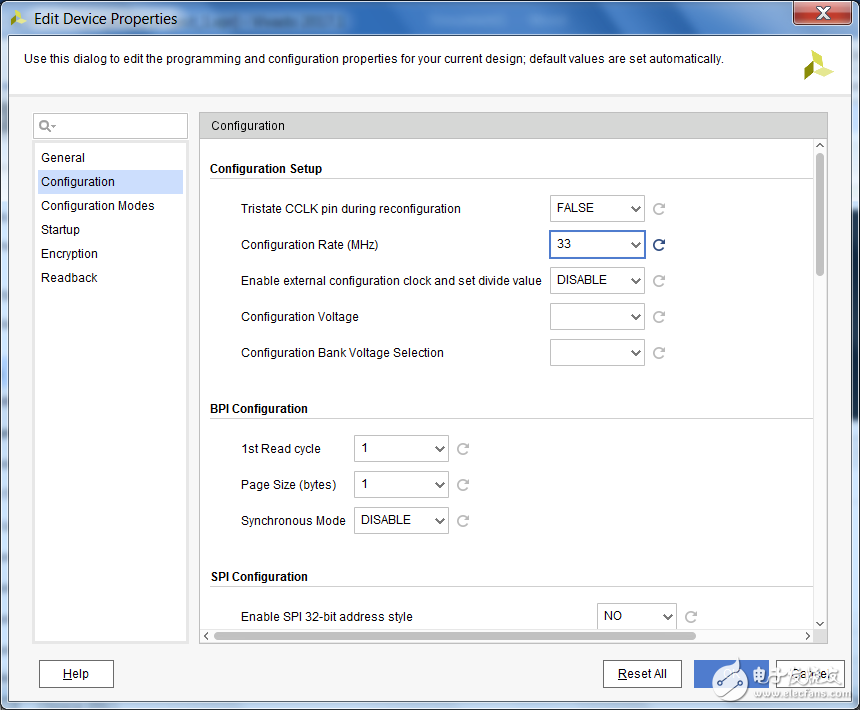Image resolution: width=860 pixels, height=710 pixels.
Task: Click reset icon next to Tristate CCLK pin
Action: point(659,209)
